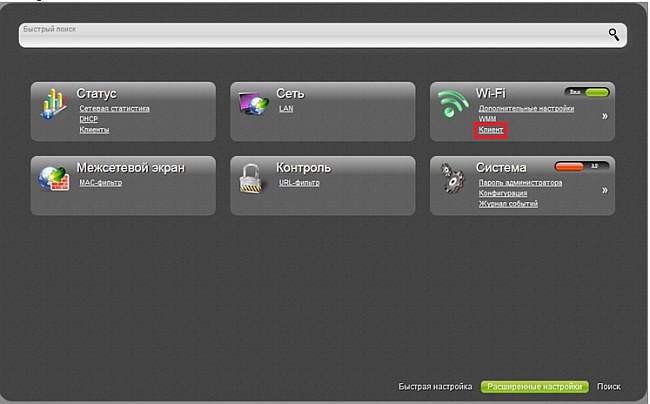
Task: Switch to Быстрая настройка mode
Action: [x=435, y=386]
